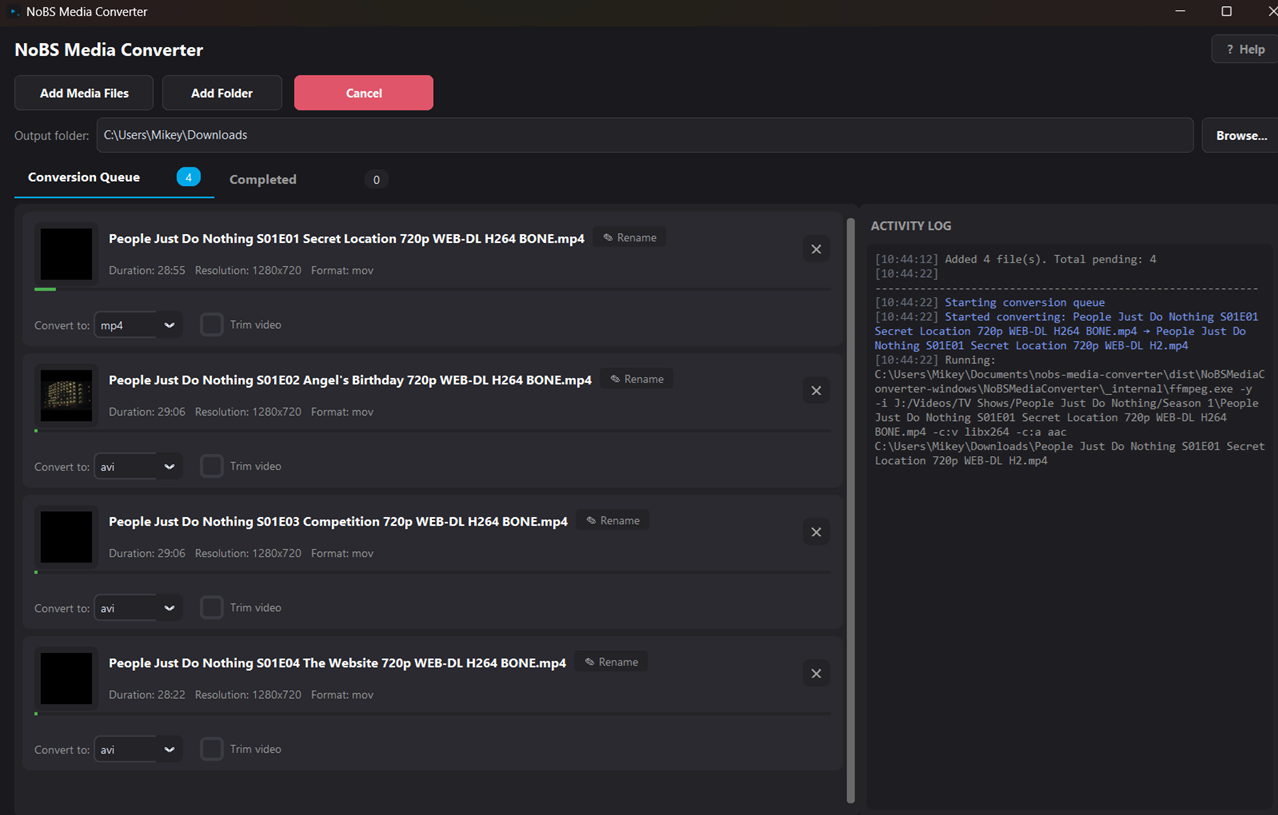Remove S01E01 Secret Location from the queue
Image resolution: width=1278 pixels, height=815 pixels.
click(816, 249)
